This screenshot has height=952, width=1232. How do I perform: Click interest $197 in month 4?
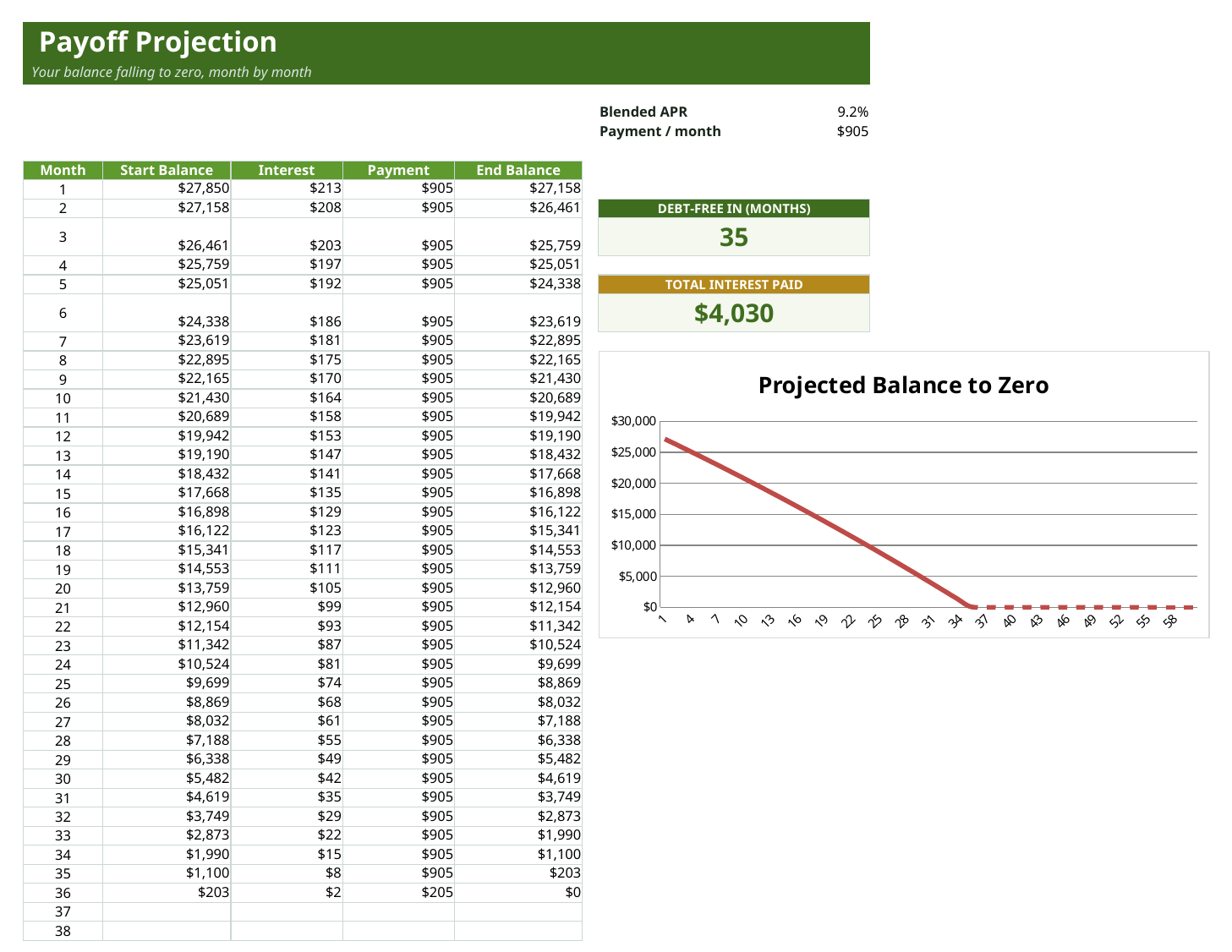click(x=287, y=265)
